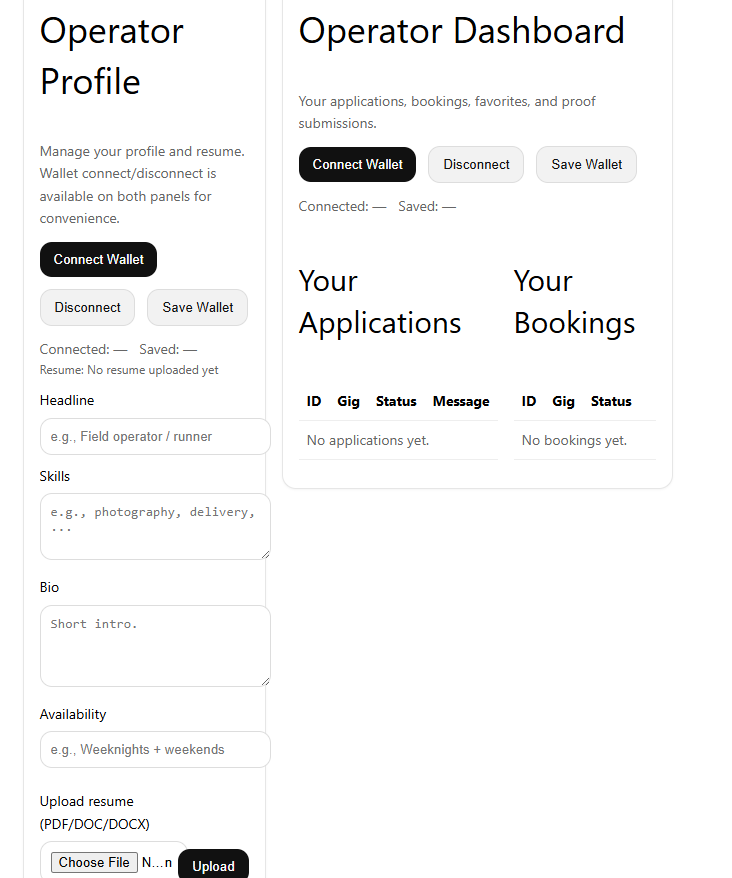Click inside the Bio text area

[155, 645]
